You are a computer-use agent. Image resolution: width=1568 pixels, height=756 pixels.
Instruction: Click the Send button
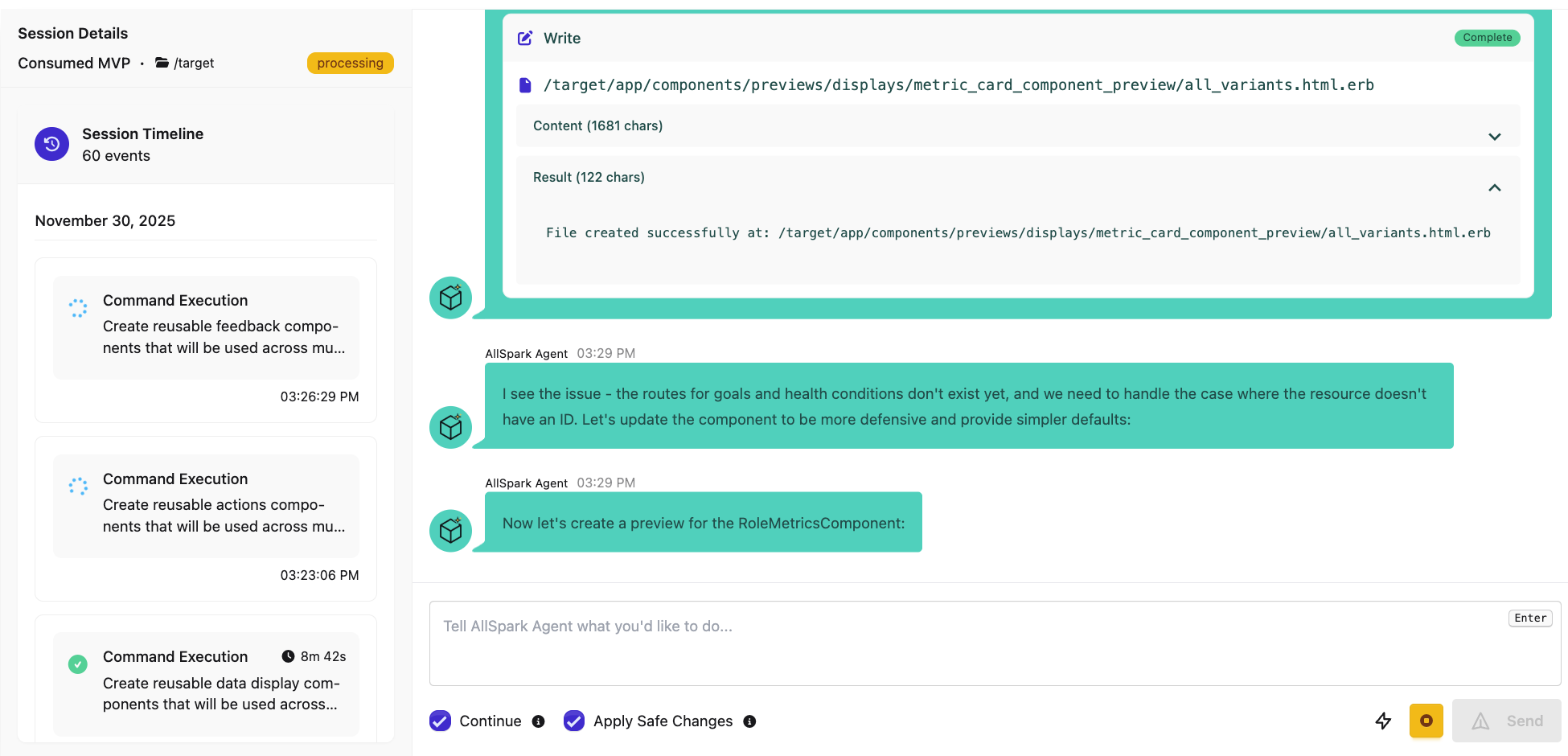(1506, 721)
